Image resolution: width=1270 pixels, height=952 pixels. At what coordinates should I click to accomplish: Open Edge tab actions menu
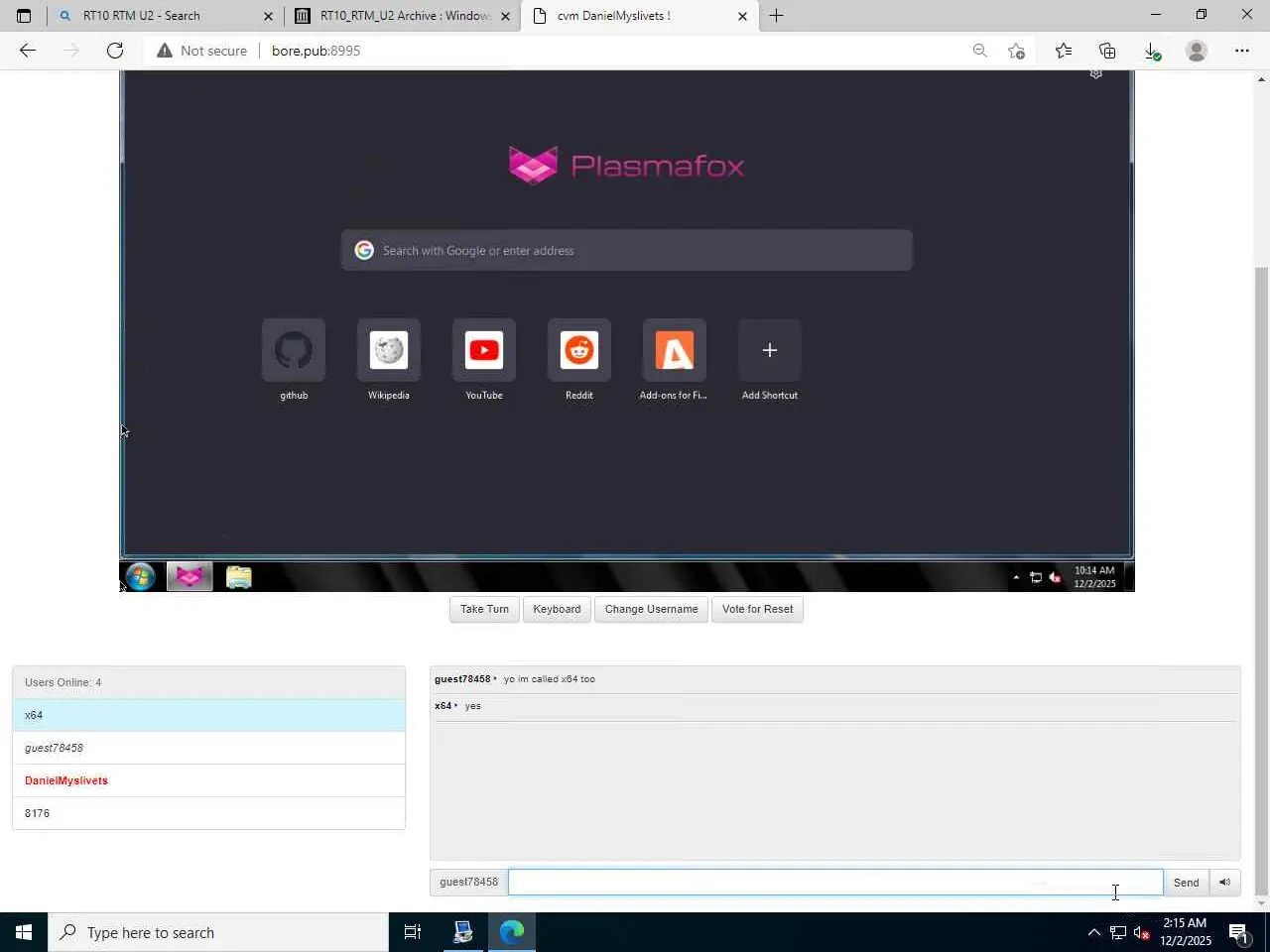[x=24, y=16]
